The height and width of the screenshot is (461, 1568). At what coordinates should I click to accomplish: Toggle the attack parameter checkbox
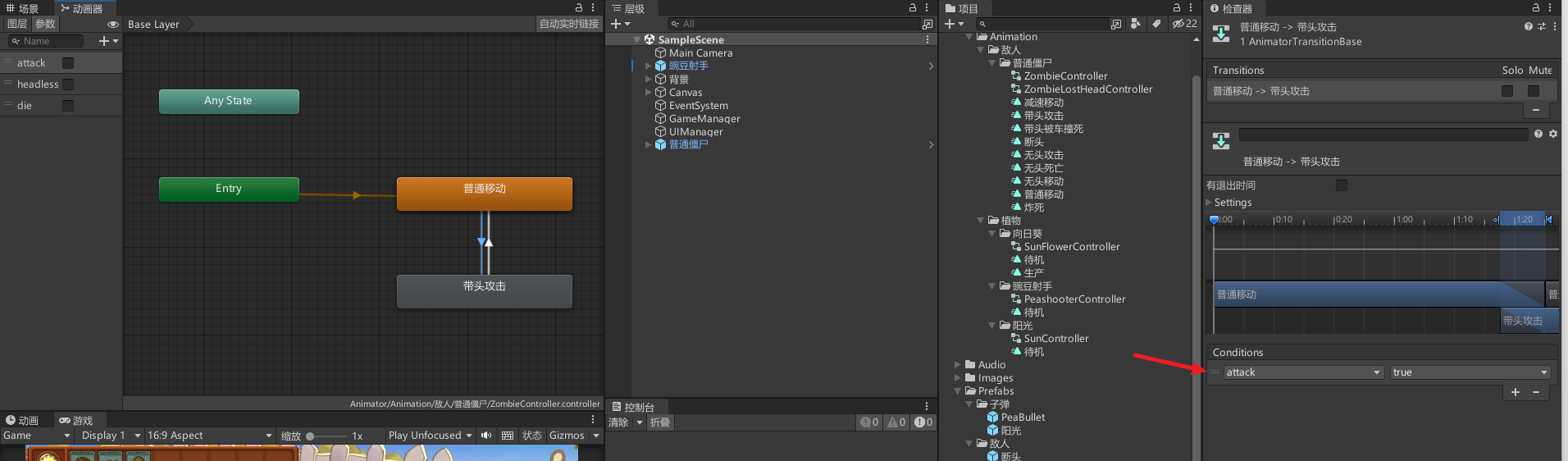click(68, 63)
